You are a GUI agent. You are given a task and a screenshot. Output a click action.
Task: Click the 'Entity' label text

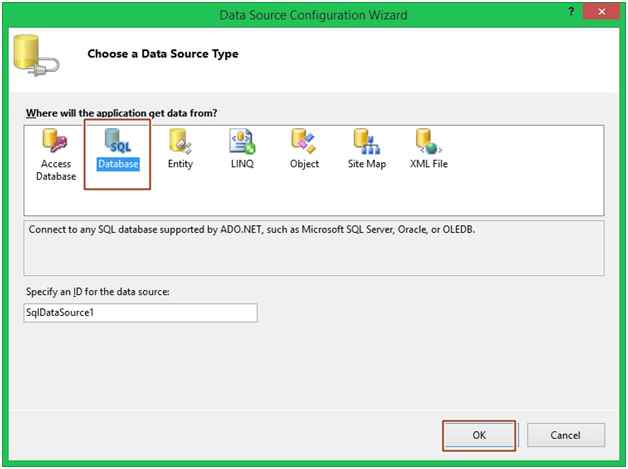pyautogui.click(x=180, y=164)
